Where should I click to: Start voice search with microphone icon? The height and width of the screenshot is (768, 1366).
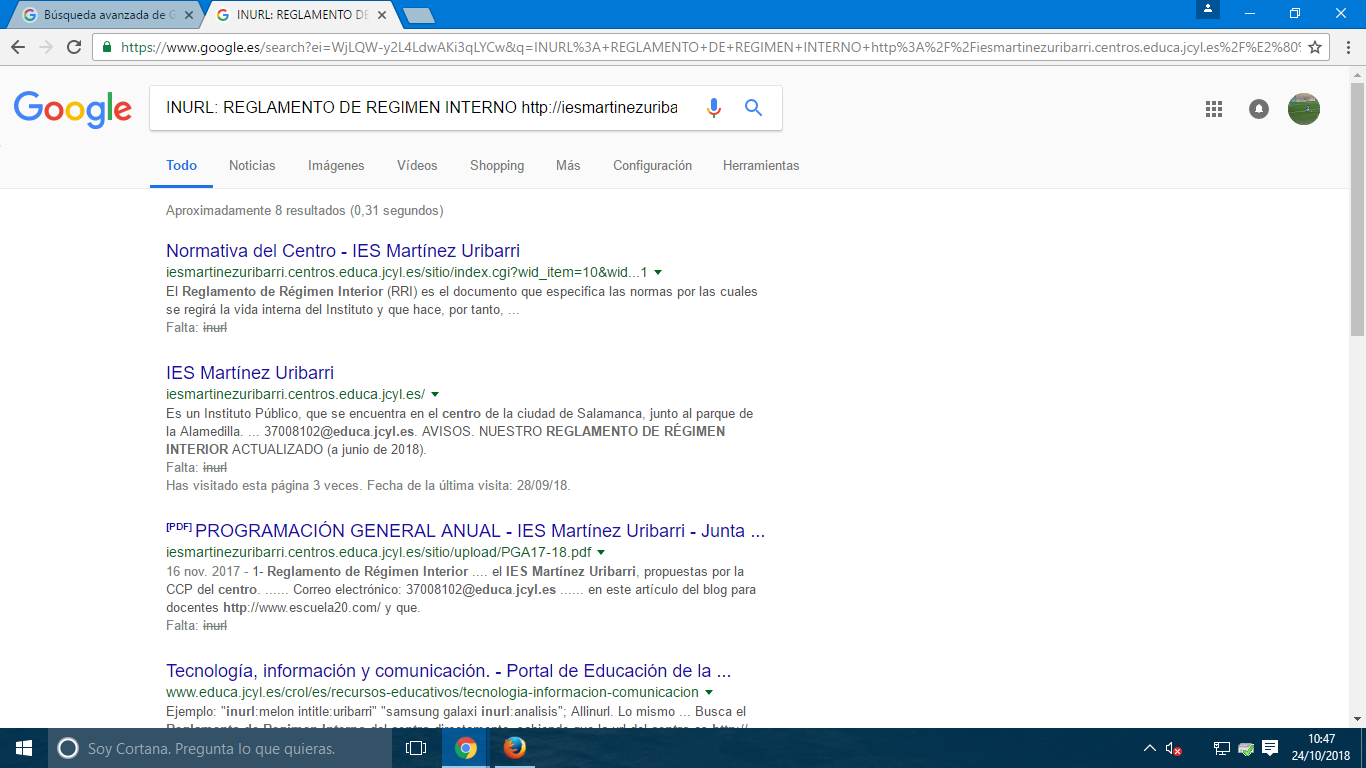tap(714, 108)
